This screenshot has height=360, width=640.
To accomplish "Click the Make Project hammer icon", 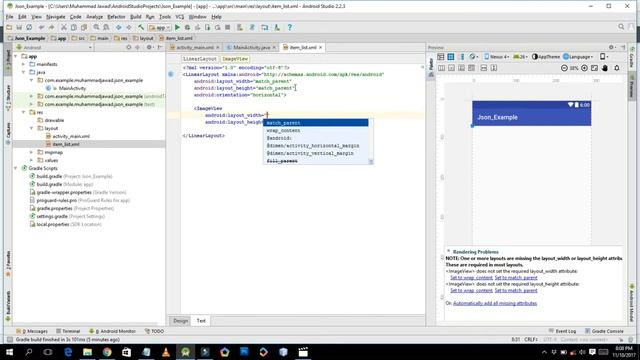I will click(x=141, y=27).
